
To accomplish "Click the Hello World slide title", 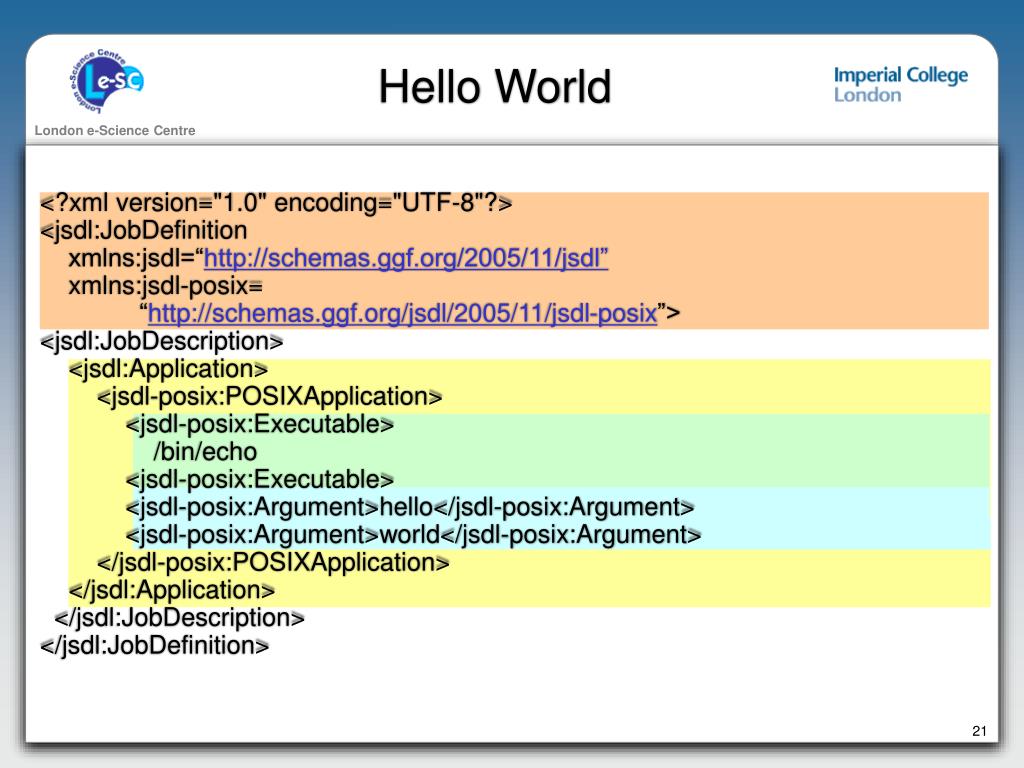I will point(495,86).
